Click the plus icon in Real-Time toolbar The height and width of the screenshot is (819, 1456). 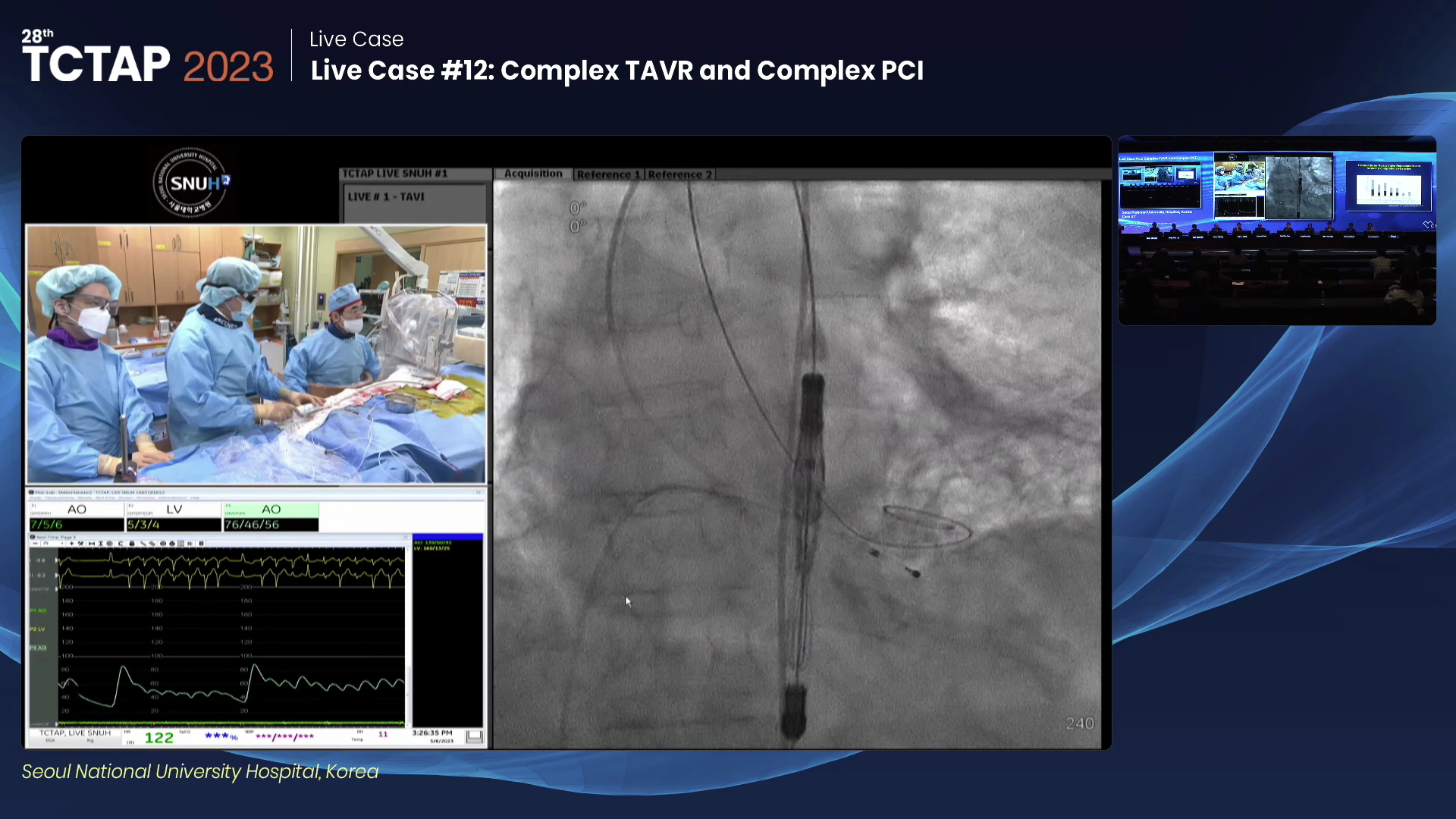(x=71, y=544)
